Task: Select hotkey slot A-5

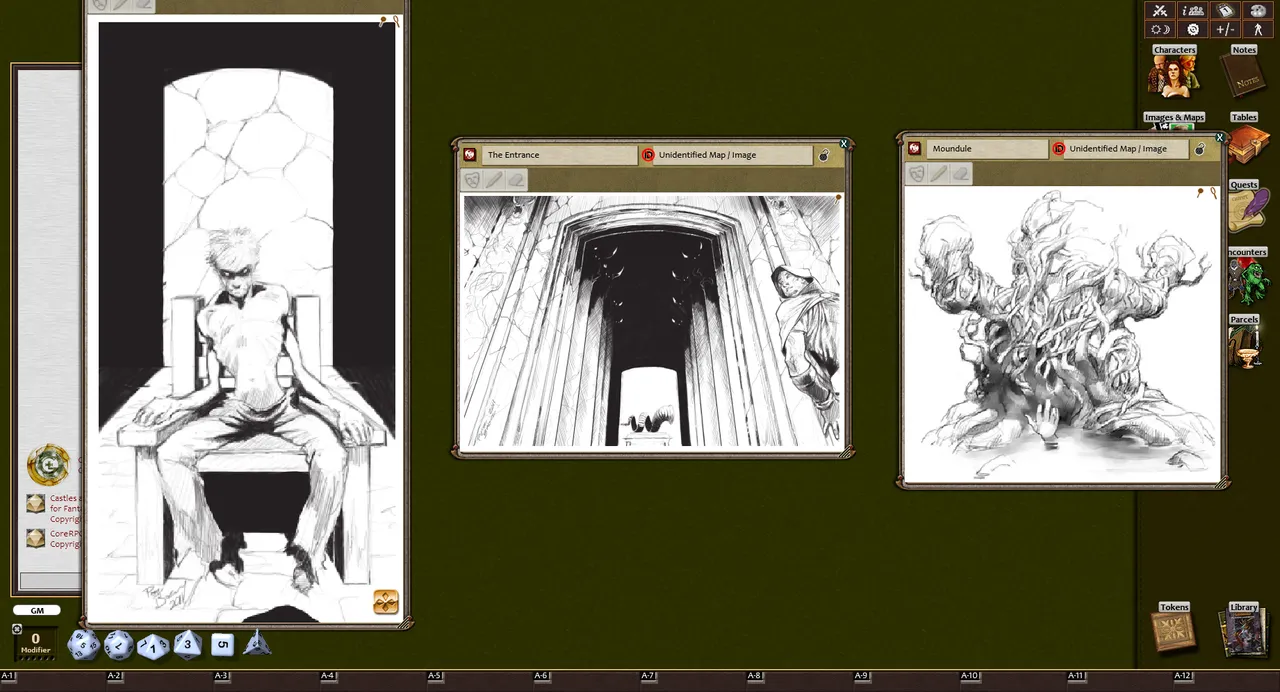Action: coord(435,676)
